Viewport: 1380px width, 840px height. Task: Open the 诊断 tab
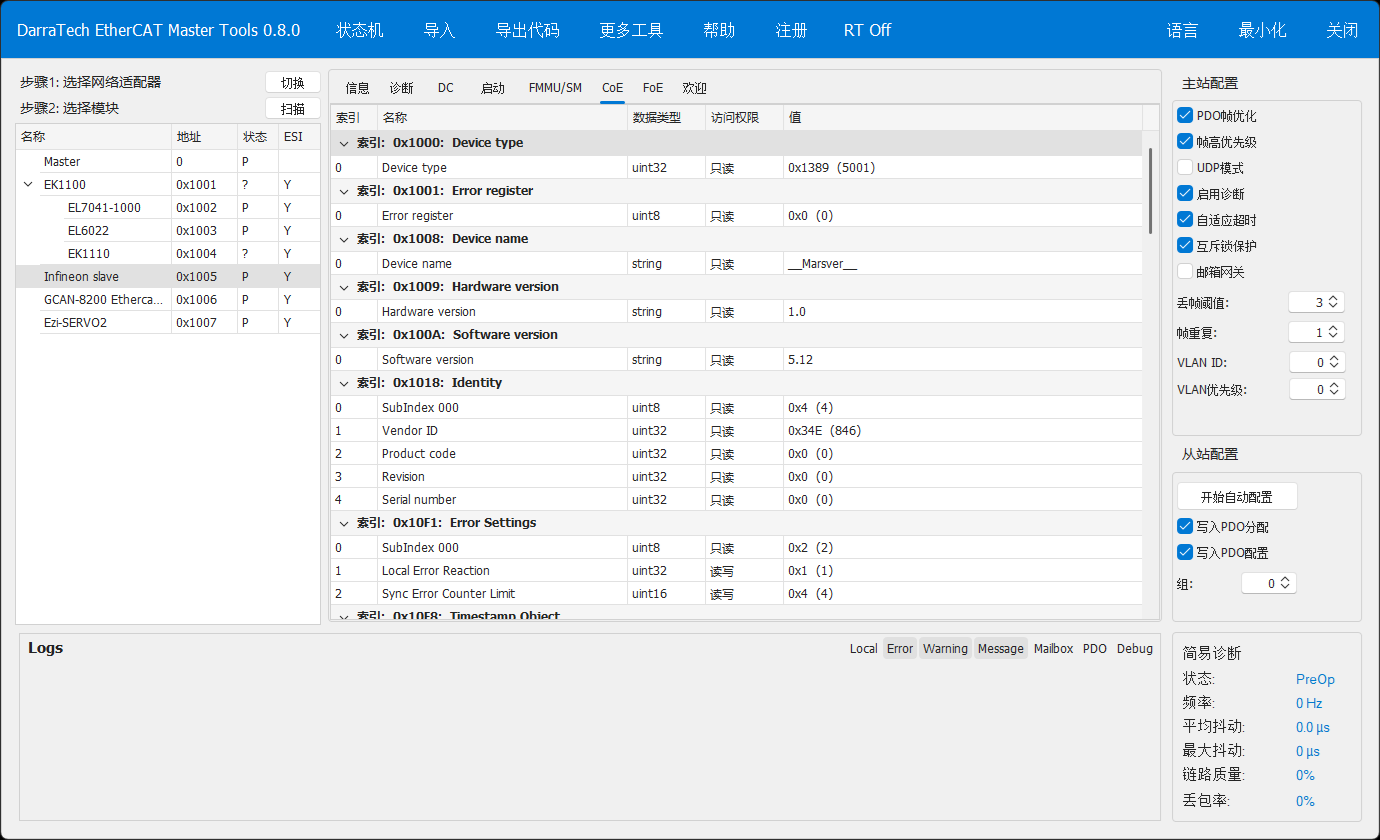(401, 88)
